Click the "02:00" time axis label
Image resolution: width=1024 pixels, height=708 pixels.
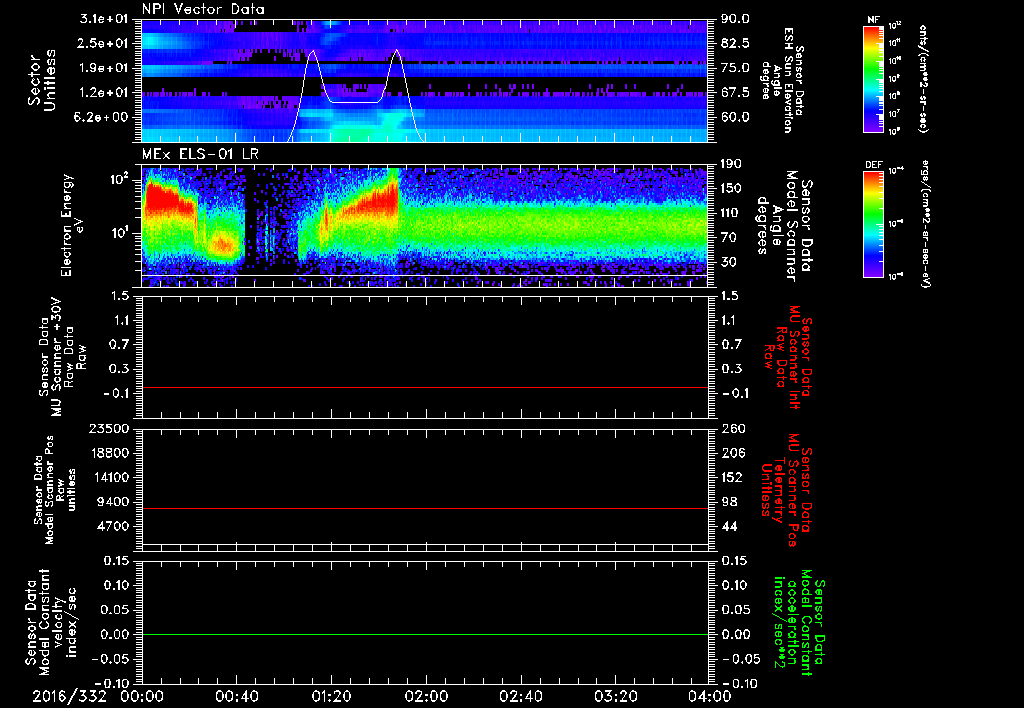pos(426,696)
